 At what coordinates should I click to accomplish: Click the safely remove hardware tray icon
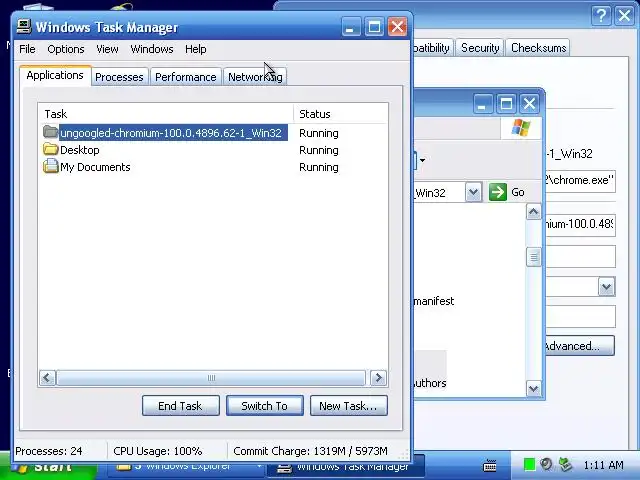pos(565,464)
